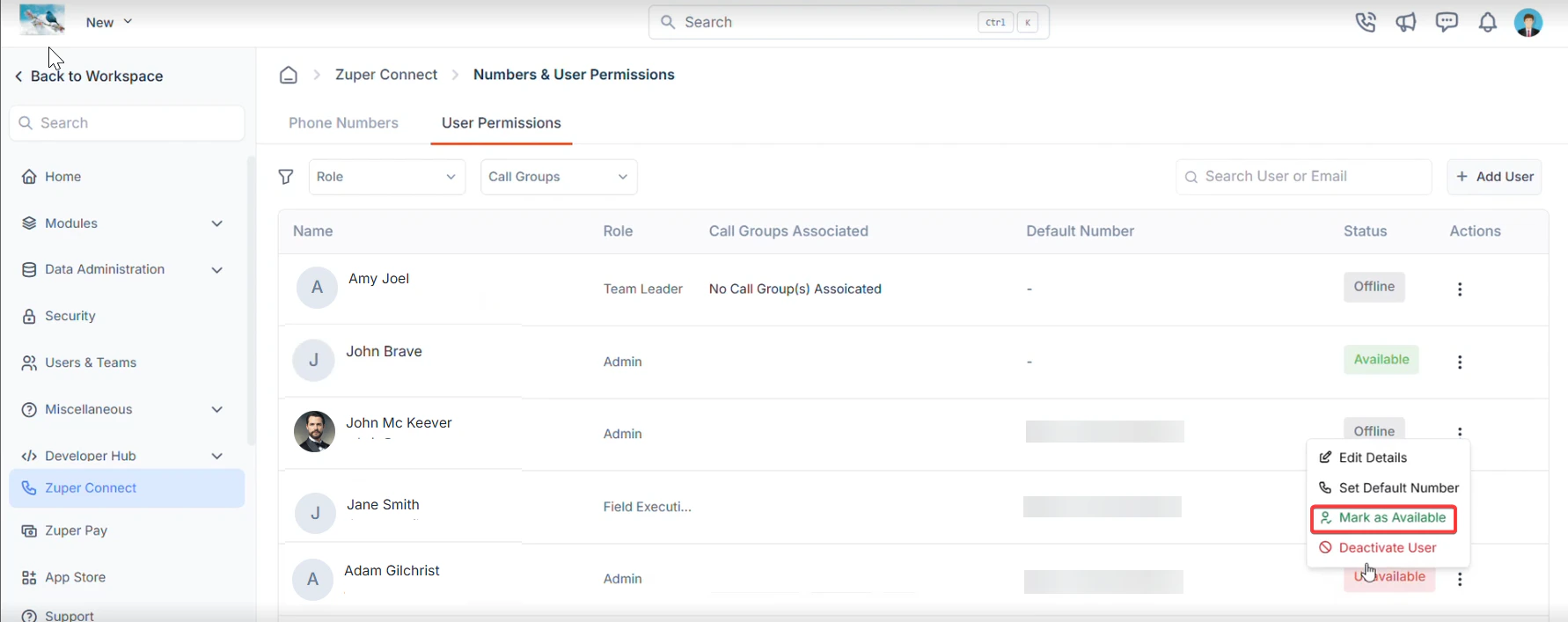
Task: Click John Mc Keever's profile photo
Action: 314,432
